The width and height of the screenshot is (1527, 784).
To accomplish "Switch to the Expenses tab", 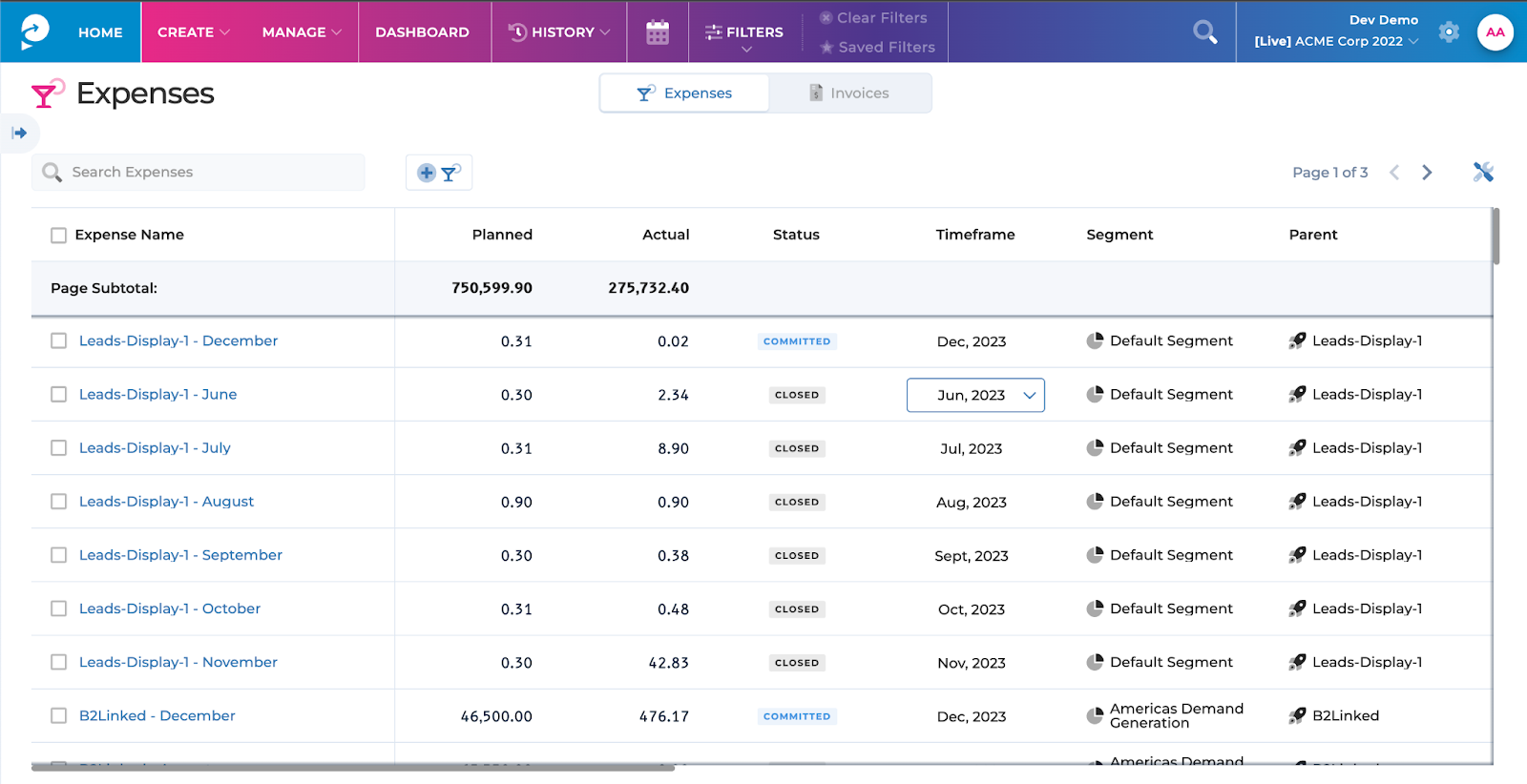I will point(684,93).
